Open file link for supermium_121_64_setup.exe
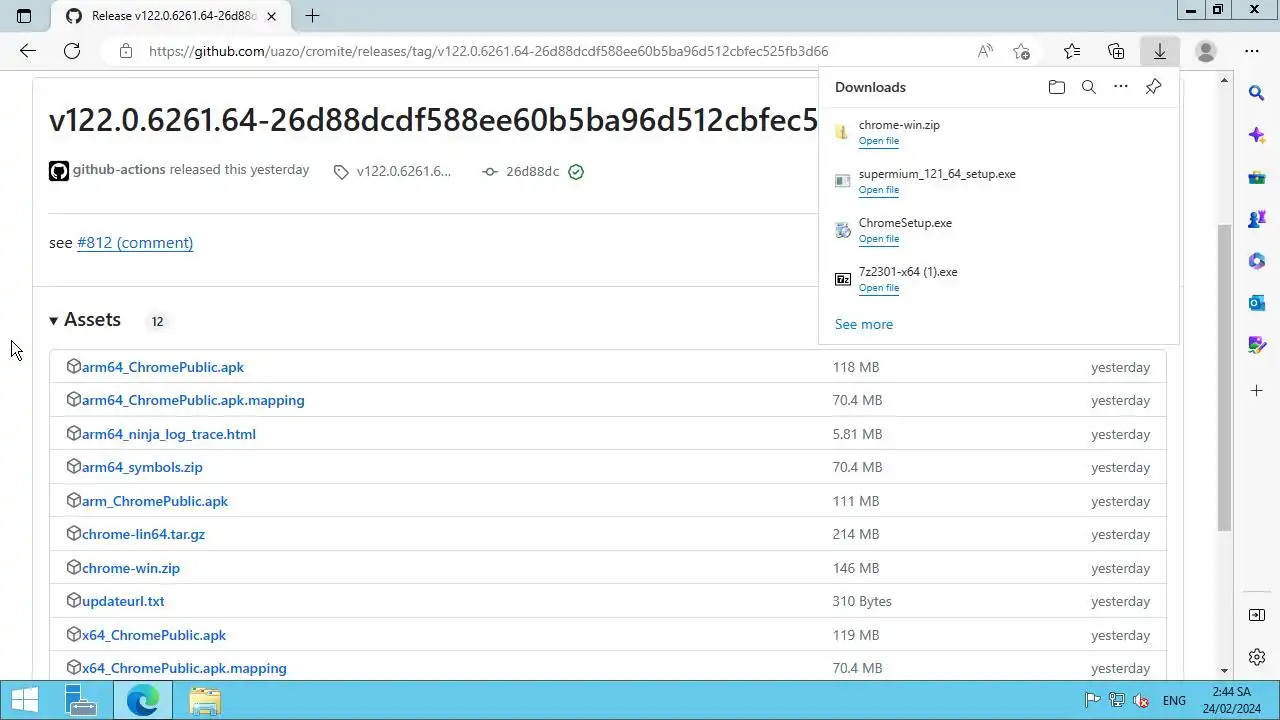Screen dimensions: 1280x720 pyautogui.click(x=879, y=190)
